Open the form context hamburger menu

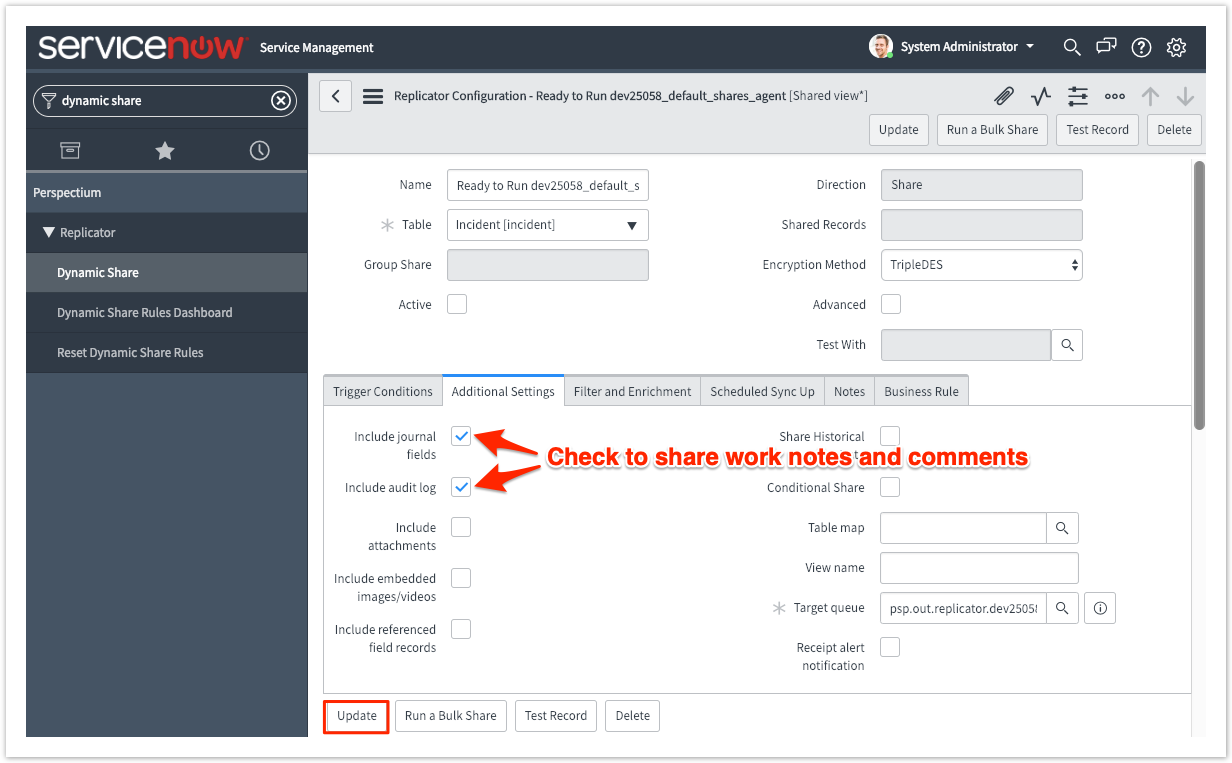(373, 97)
